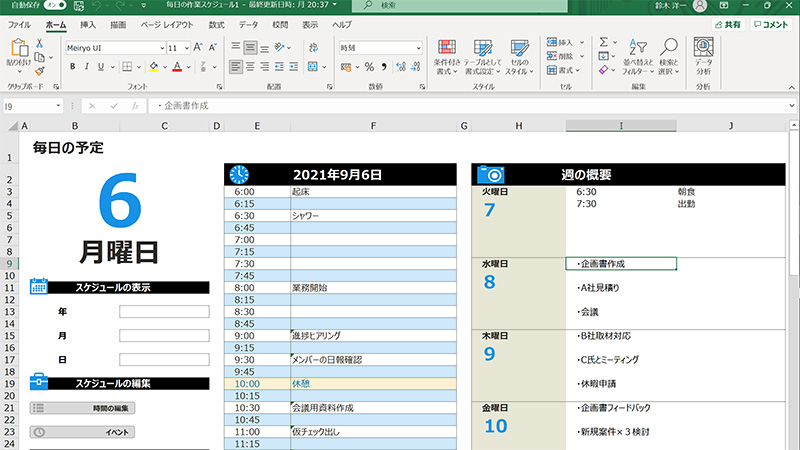Image resolution: width=800 pixels, height=450 pixels.
Task: Click the Data Analysis (データ分析) icon
Action: pyautogui.click(x=704, y=57)
